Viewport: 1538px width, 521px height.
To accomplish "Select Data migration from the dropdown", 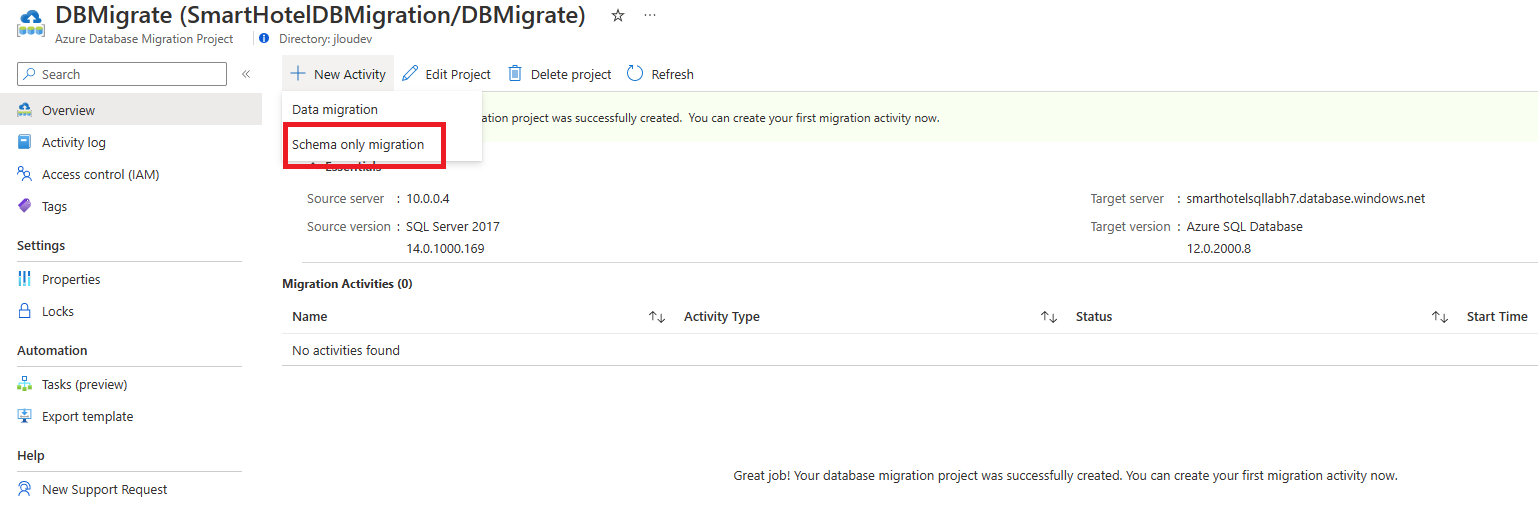I will pos(335,109).
